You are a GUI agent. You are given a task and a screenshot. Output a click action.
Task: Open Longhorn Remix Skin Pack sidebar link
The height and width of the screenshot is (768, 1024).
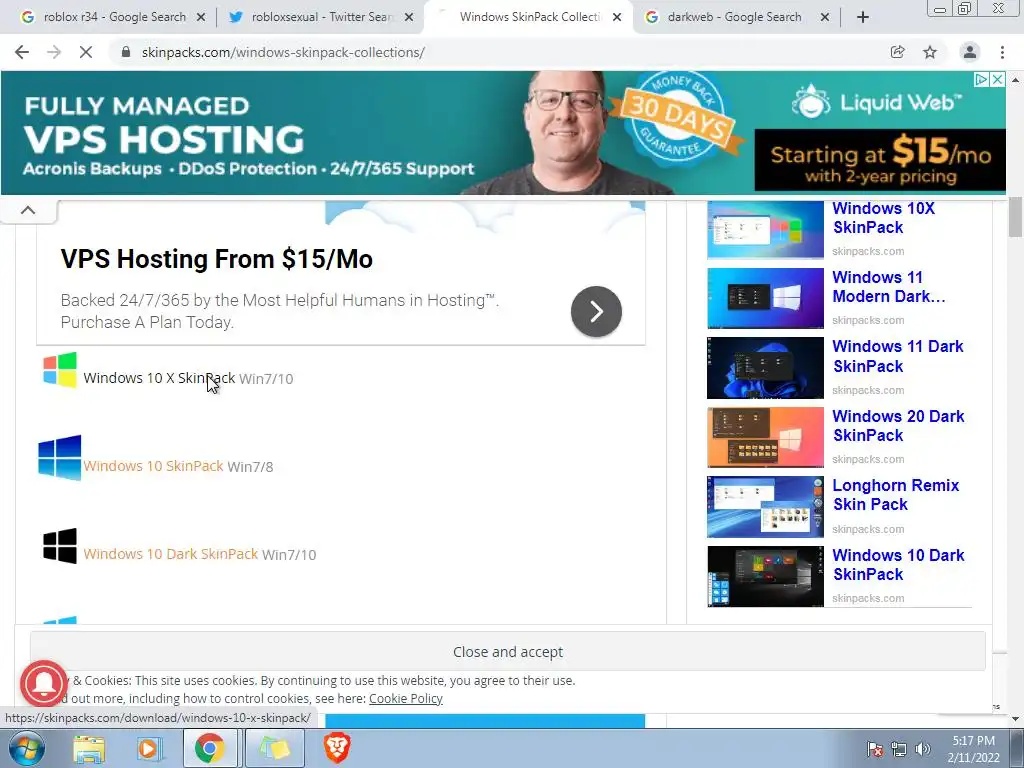coord(896,495)
